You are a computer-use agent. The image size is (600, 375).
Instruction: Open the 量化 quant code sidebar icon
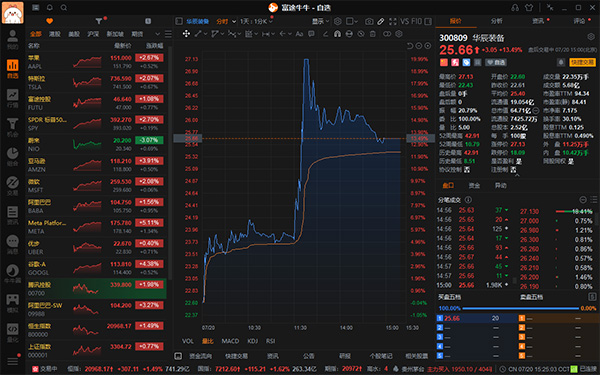click(12, 333)
